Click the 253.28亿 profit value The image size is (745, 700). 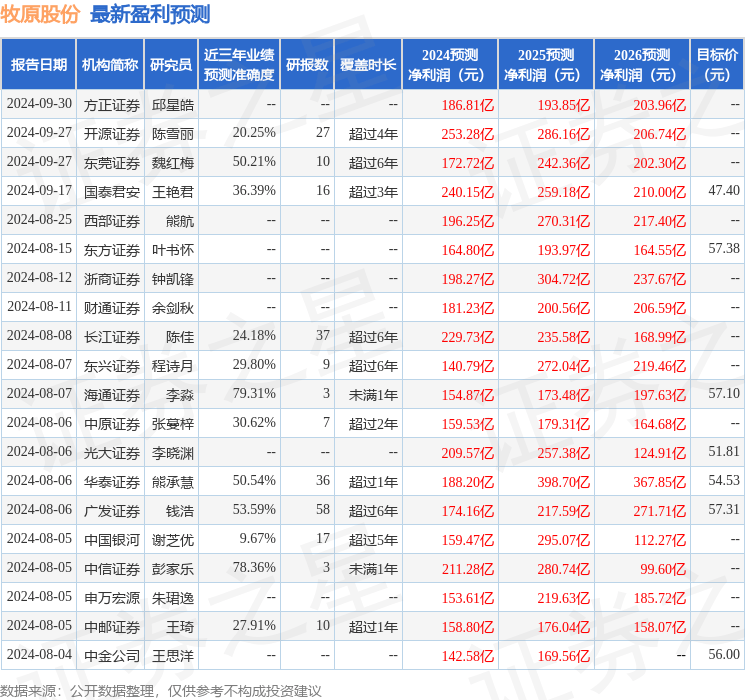(468, 134)
